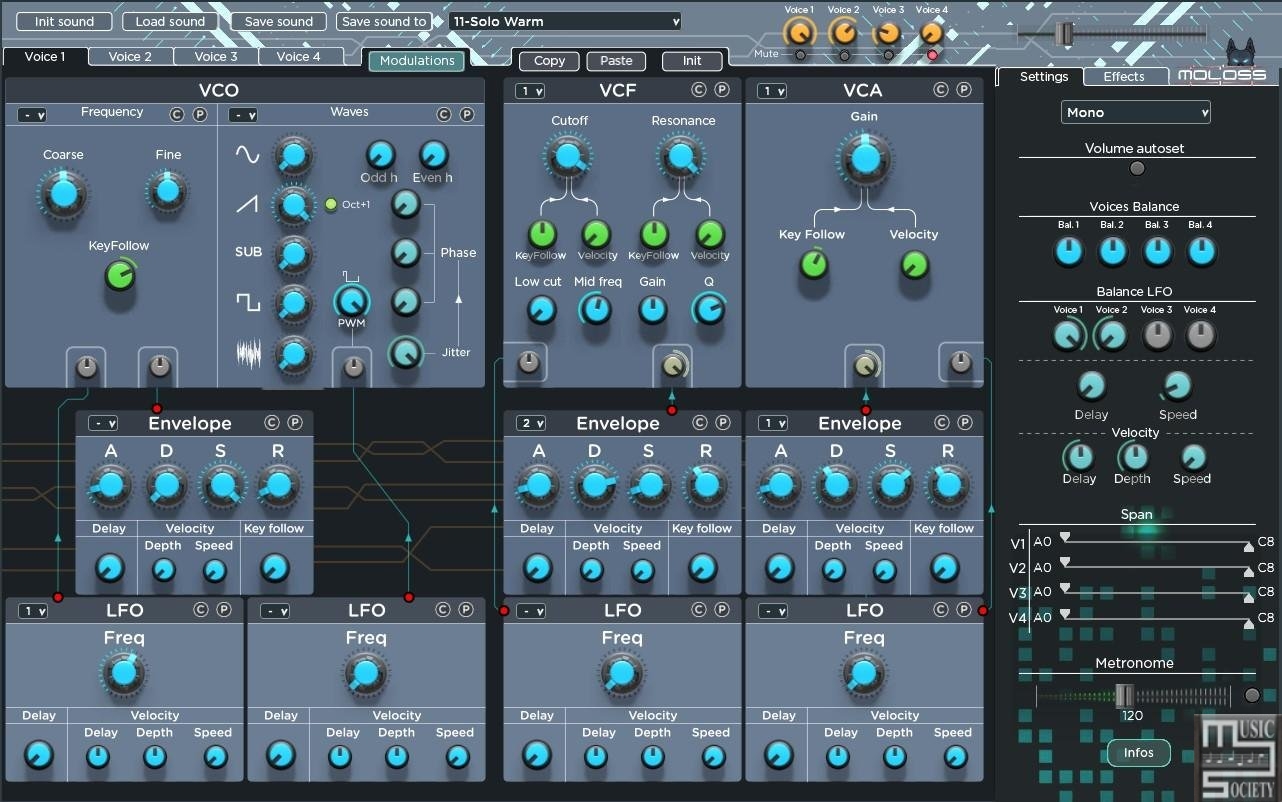Image resolution: width=1282 pixels, height=802 pixels.
Task: Click the Load sound button
Action: tap(170, 21)
